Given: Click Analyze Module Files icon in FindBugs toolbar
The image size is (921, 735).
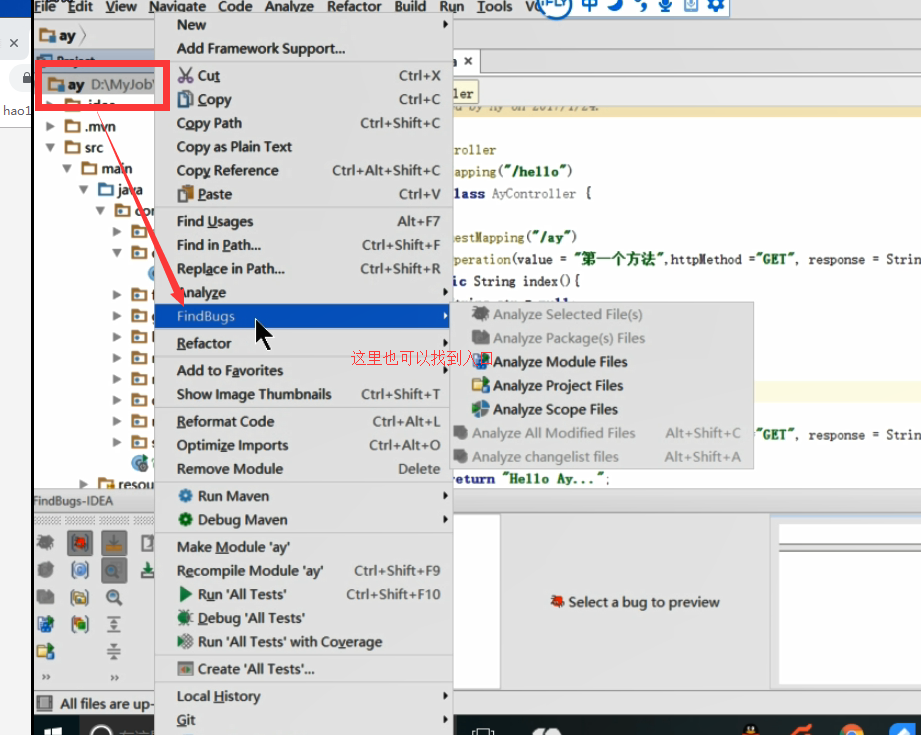Looking at the screenshot, I should (x=45, y=624).
